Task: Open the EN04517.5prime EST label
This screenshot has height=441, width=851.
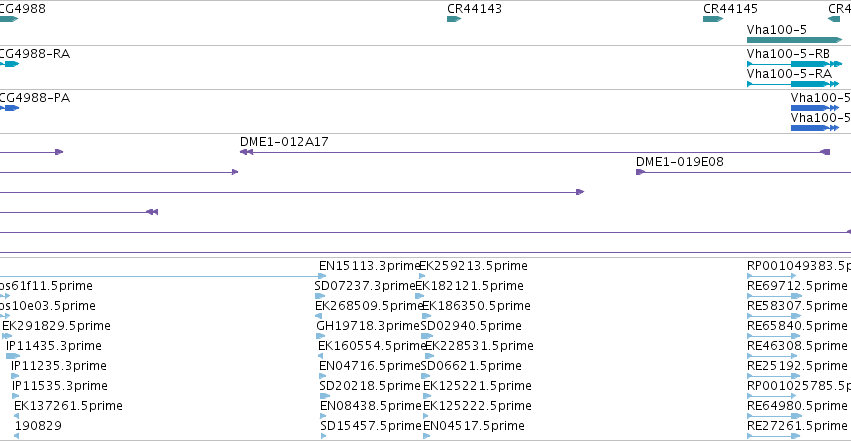Action: pos(474,426)
